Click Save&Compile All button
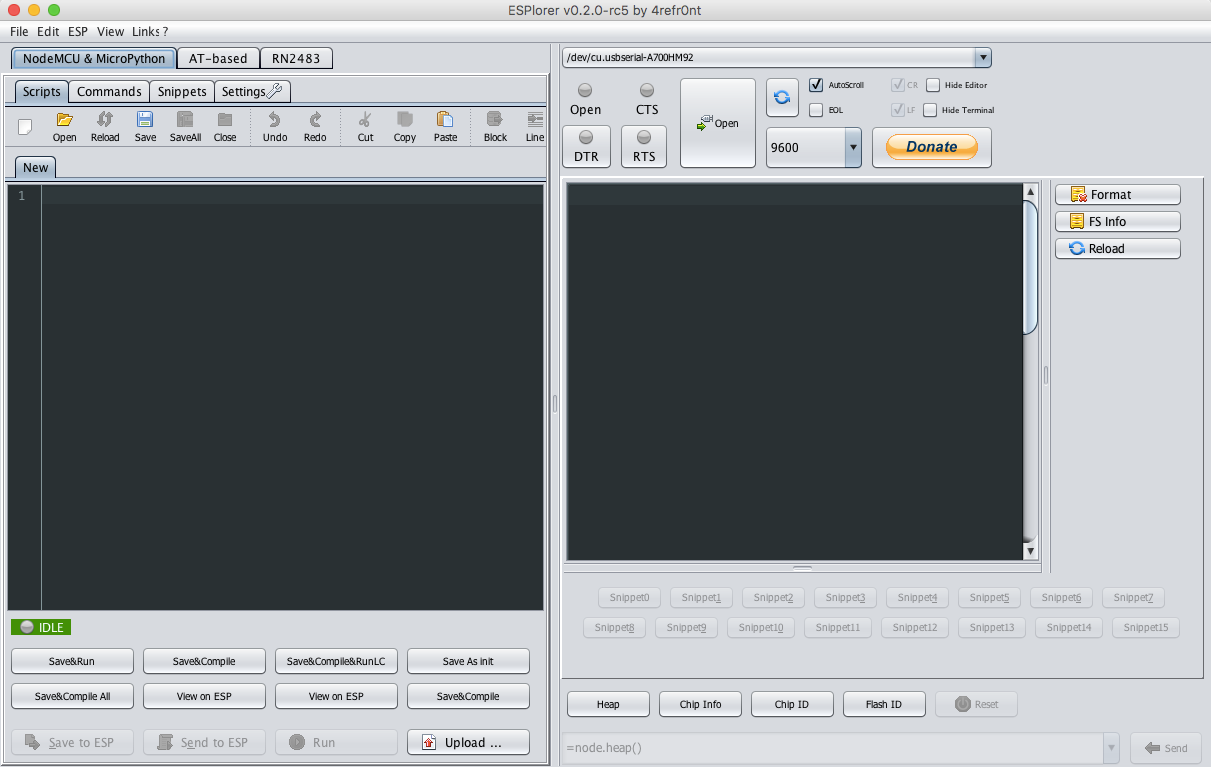The width and height of the screenshot is (1211, 767). tap(72, 696)
